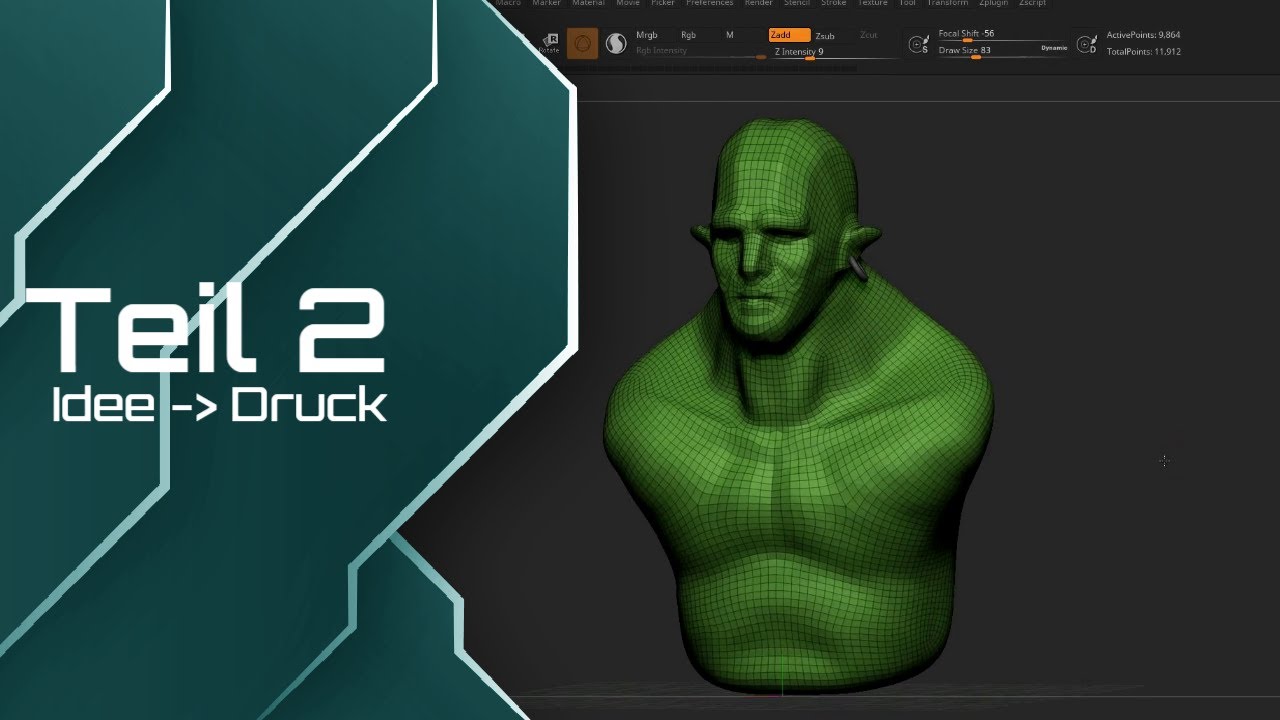Switch to Zsub mode
Screen dimensions: 1280x720
(825, 36)
